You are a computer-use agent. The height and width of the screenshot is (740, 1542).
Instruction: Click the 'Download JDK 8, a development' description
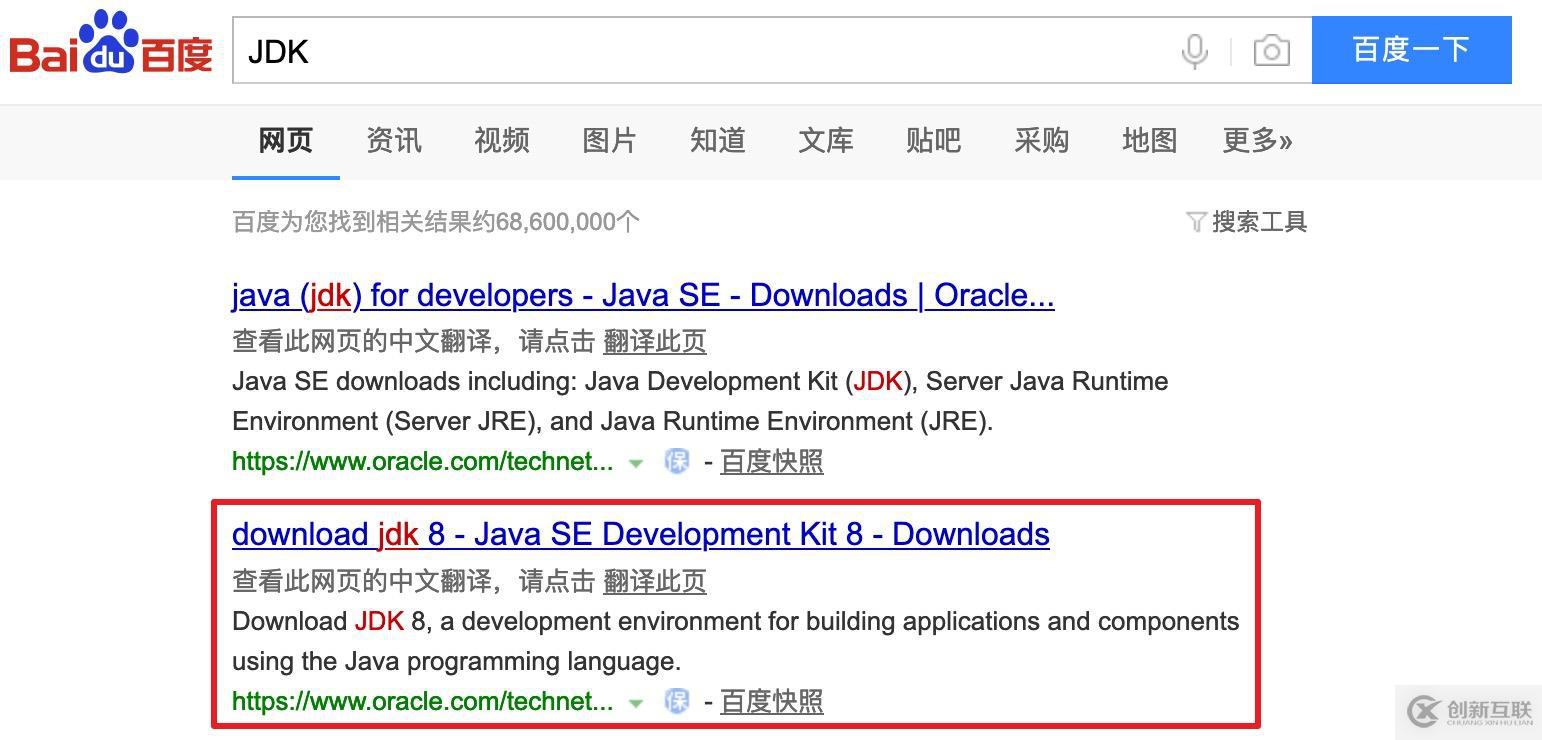736,641
